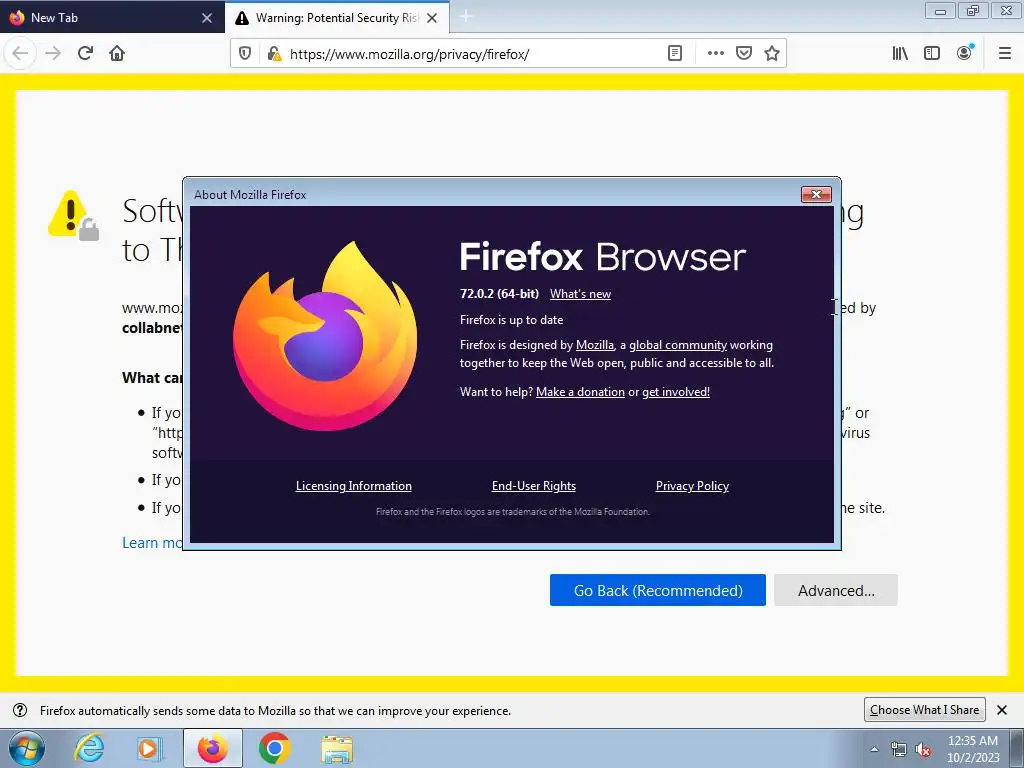
Task: Open Windows Media Player taskbar icon
Action: 150,748
